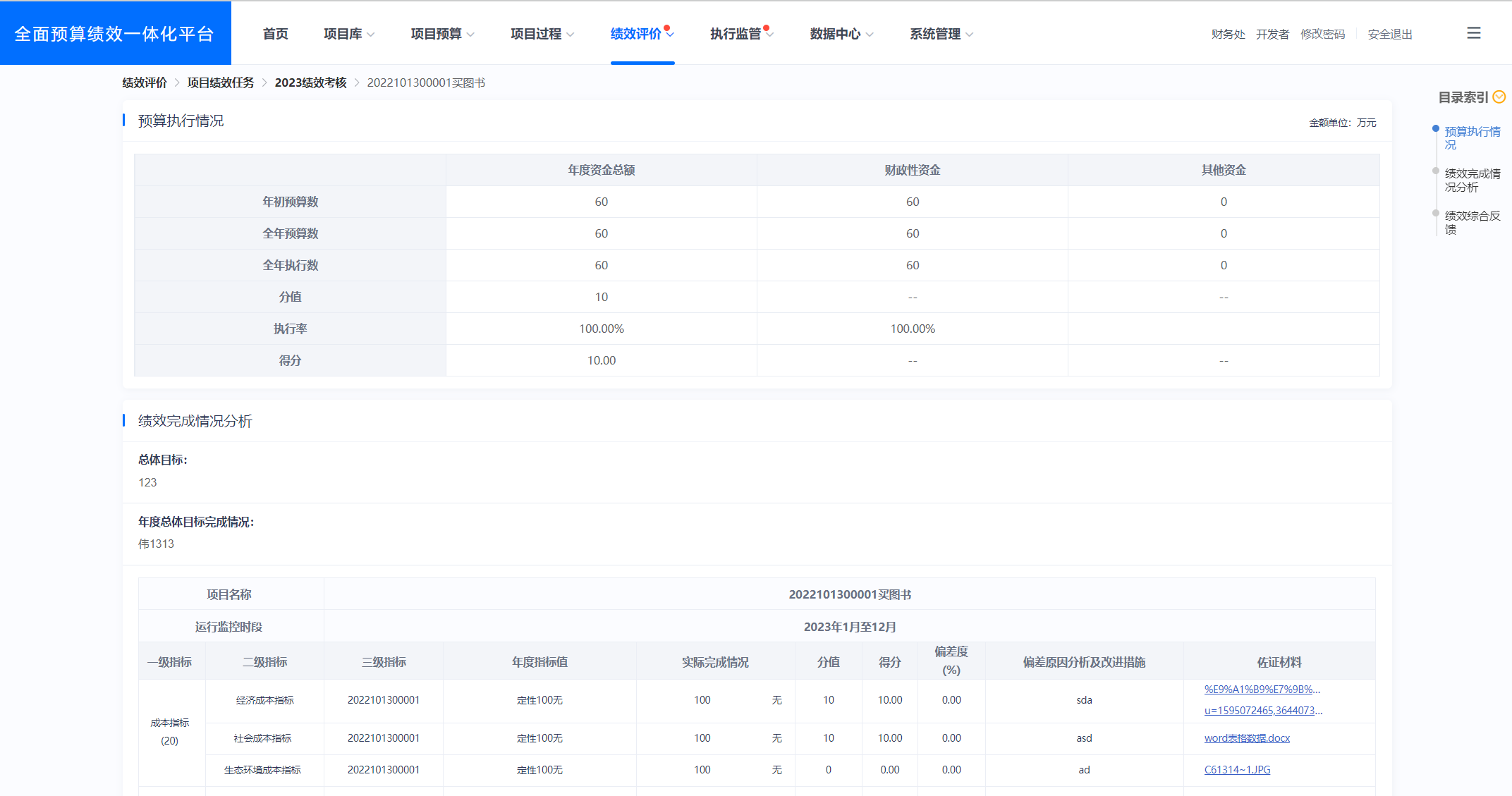Open the 2023绩效考核 breadcrumb
Image resolution: width=1512 pixels, height=796 pixels.
(310, 82)
